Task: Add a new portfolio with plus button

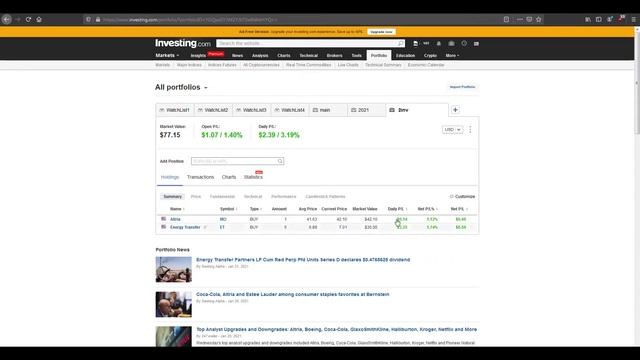Action: point(455,110)
